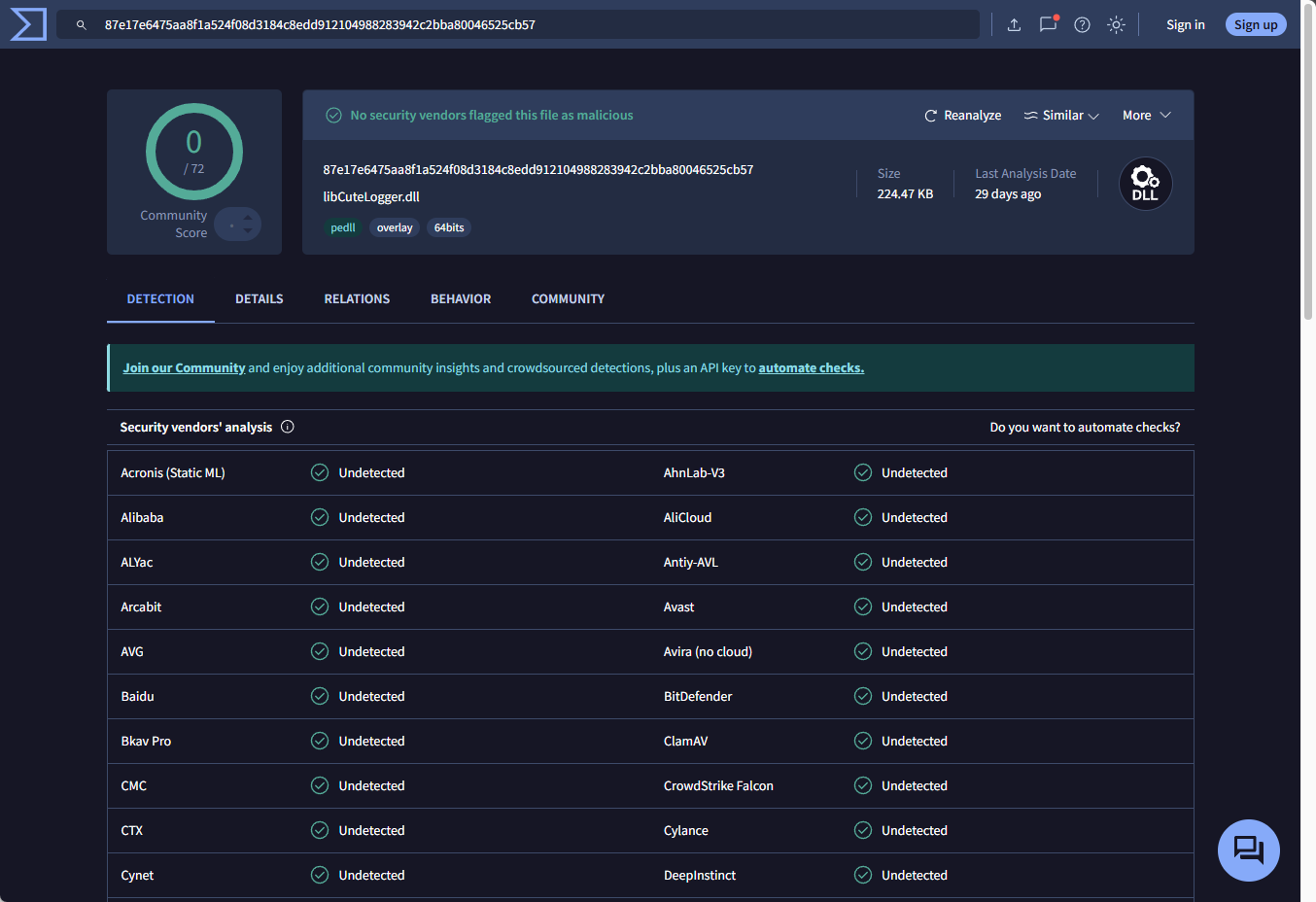Follow the automate checks link

pos(812,368)
